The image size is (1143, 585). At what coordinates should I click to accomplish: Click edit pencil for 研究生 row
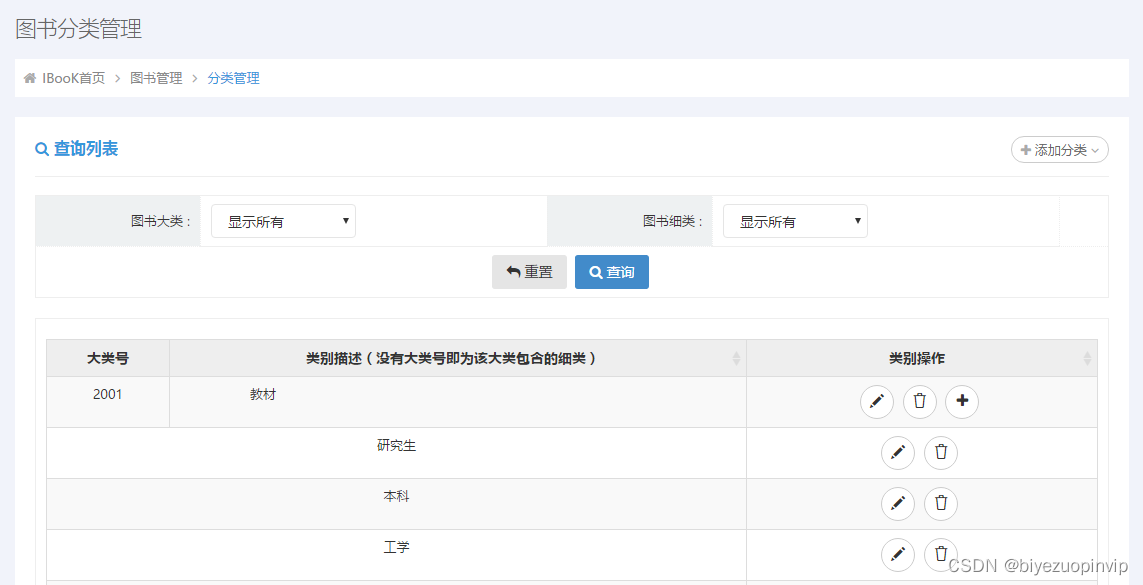pyautogui.click(x=898, y=453)
